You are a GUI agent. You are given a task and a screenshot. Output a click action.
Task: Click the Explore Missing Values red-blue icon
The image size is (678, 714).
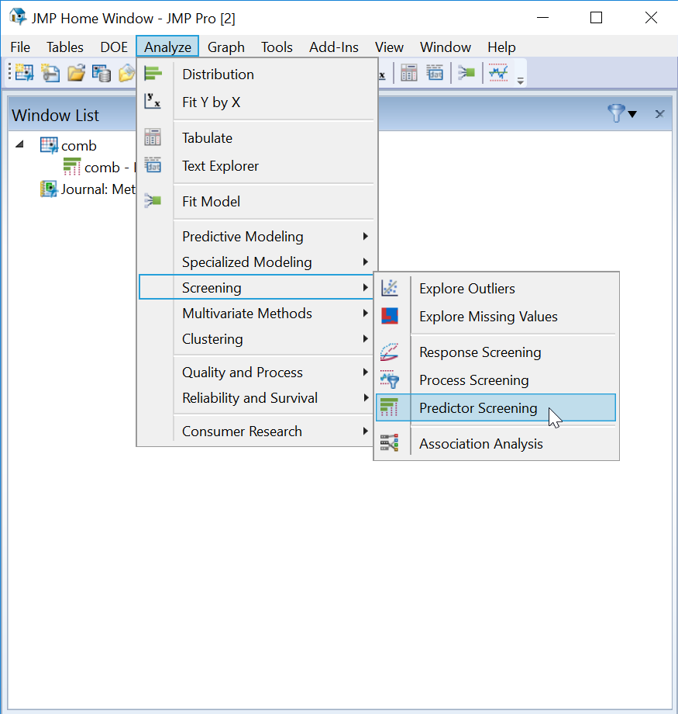point(390,316)
